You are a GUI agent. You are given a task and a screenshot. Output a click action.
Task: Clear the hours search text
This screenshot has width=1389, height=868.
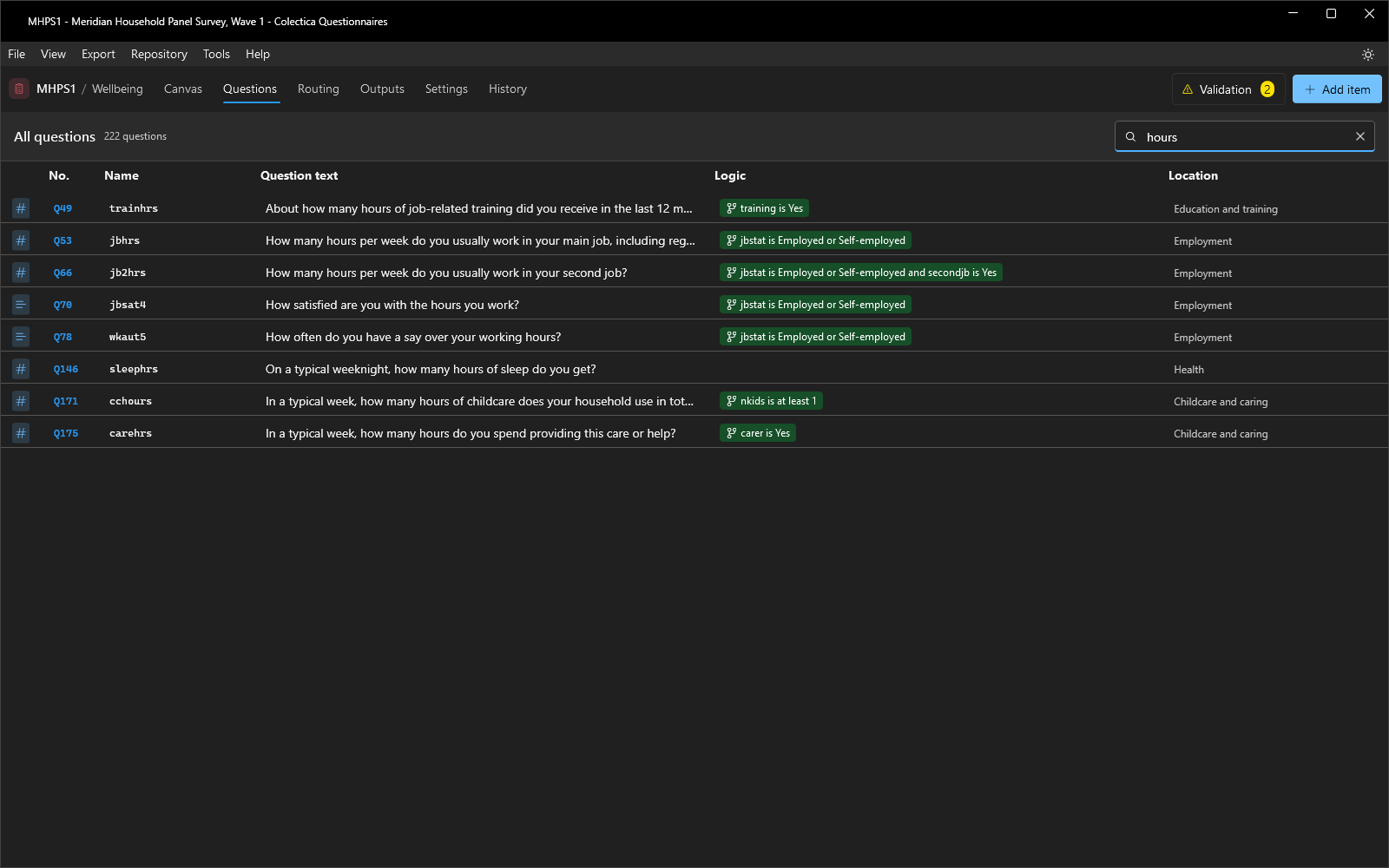tap(1360, 136)
